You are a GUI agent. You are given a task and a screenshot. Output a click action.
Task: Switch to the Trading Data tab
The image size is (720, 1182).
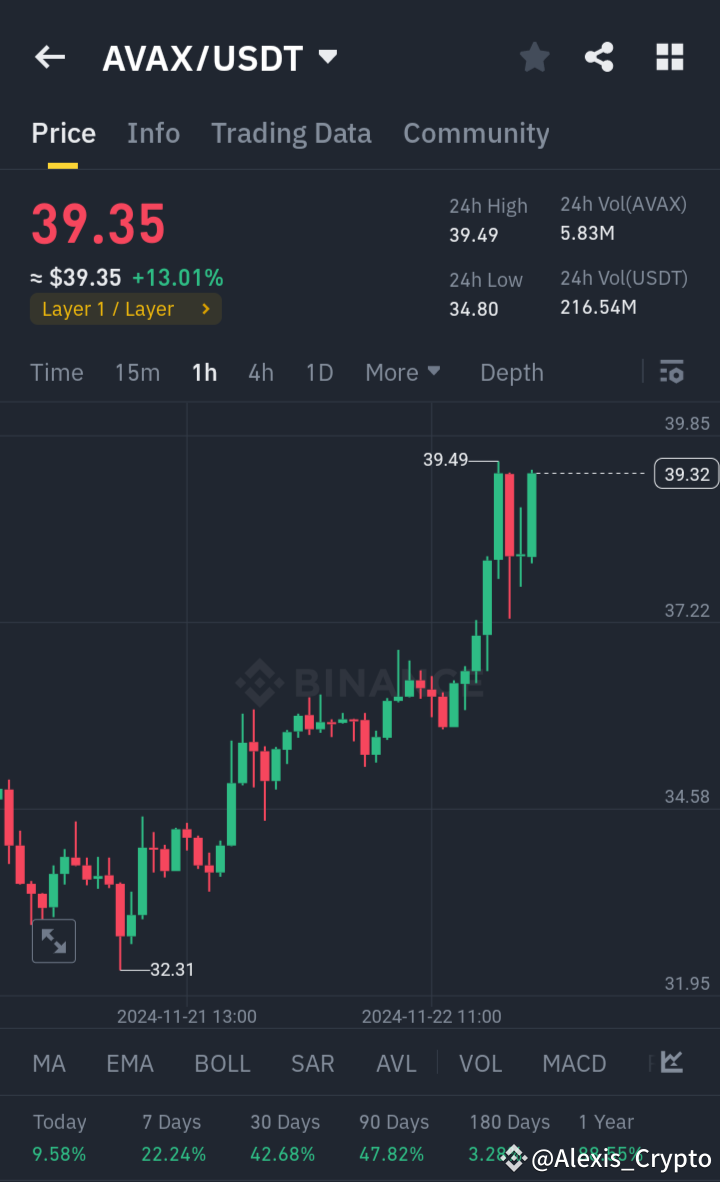[291, 133]
